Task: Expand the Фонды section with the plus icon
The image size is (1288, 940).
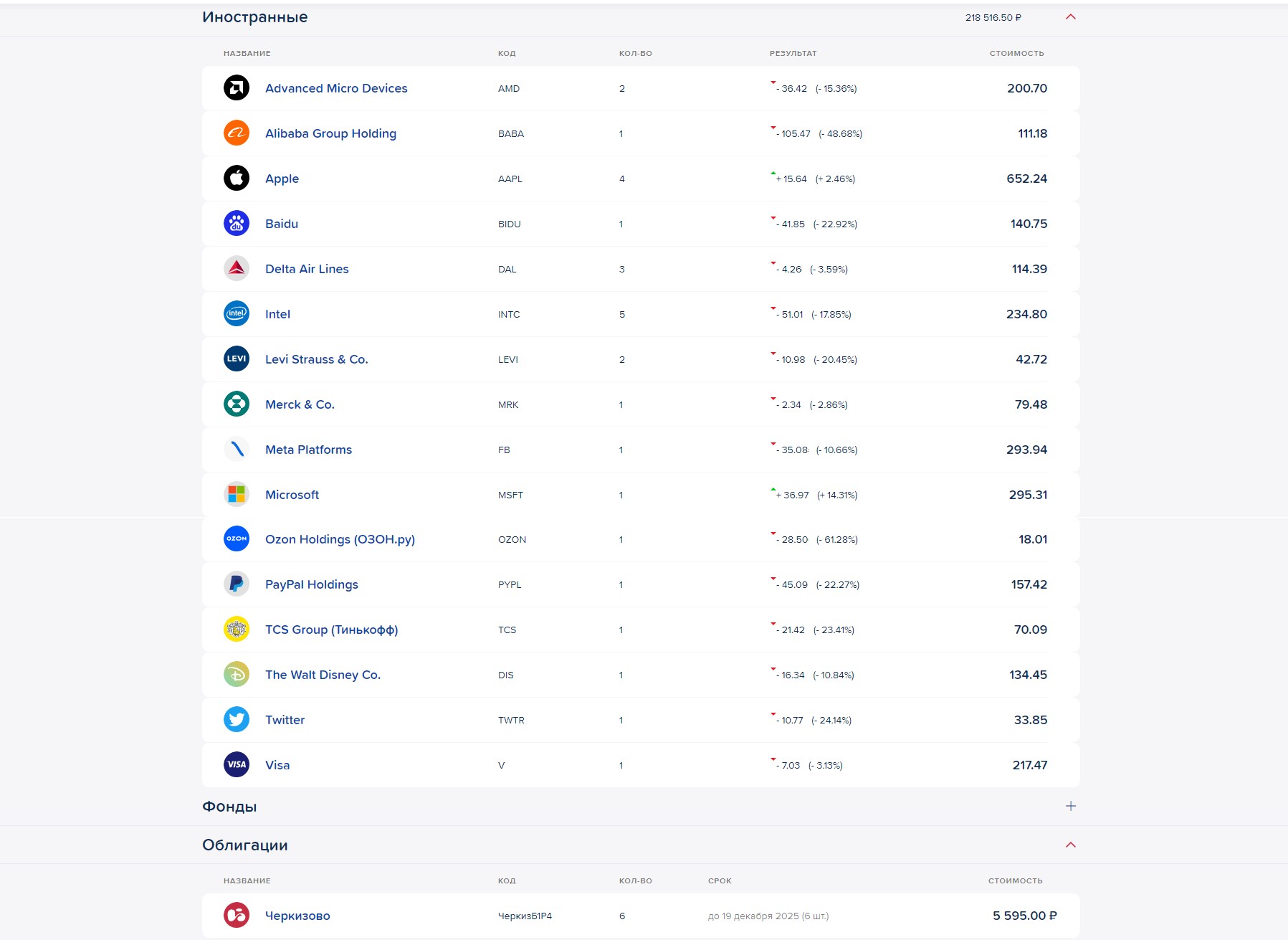Action: click(1071, 806)
